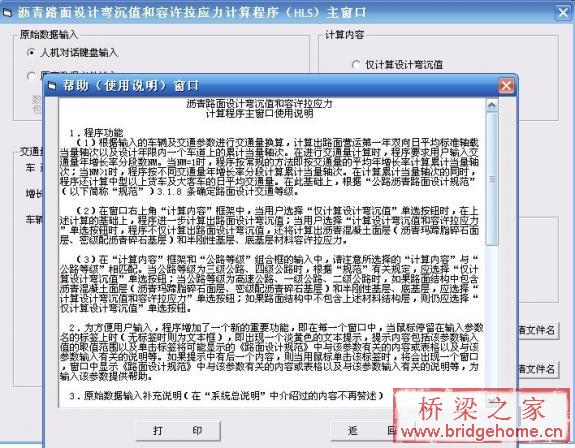Click the 帮助（使用说明）窗口 title bar
The width and height of the screenshot is (575, 448).
point(279,86)
